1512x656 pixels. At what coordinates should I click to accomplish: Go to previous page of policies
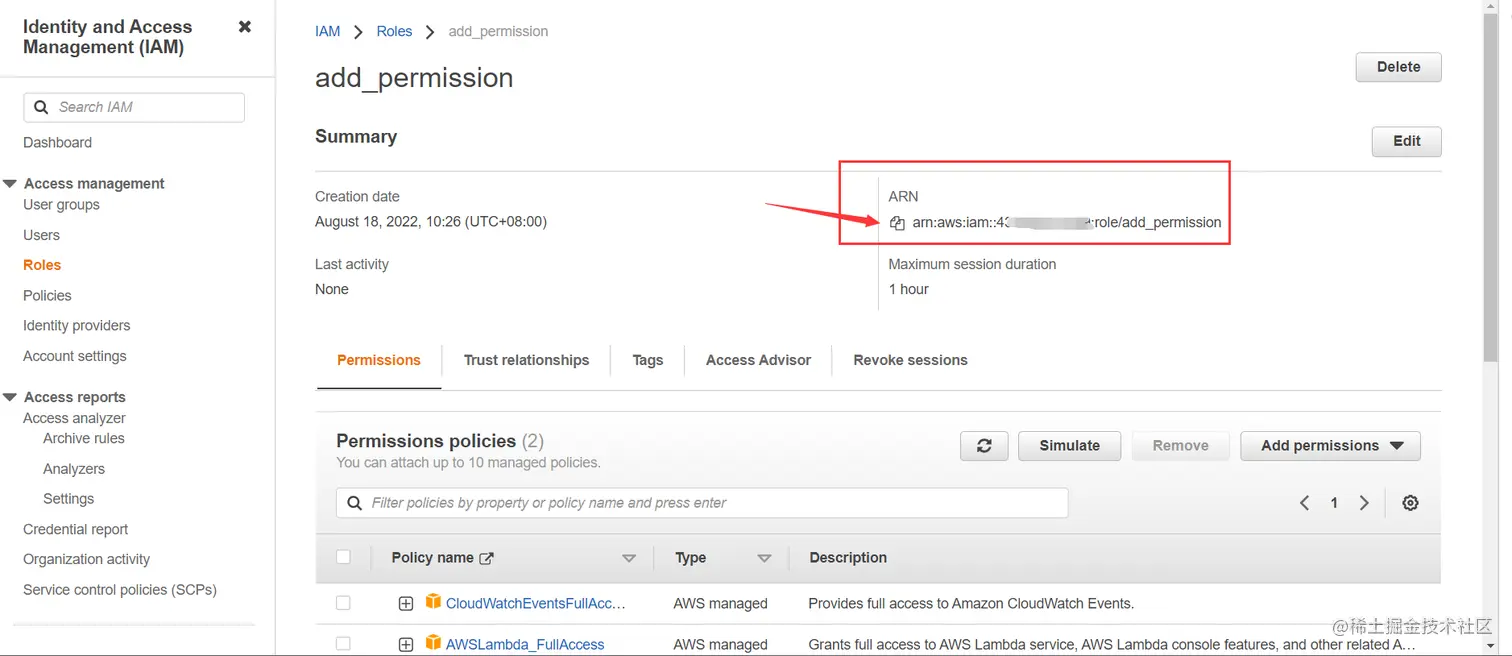tap(1304, 503)
